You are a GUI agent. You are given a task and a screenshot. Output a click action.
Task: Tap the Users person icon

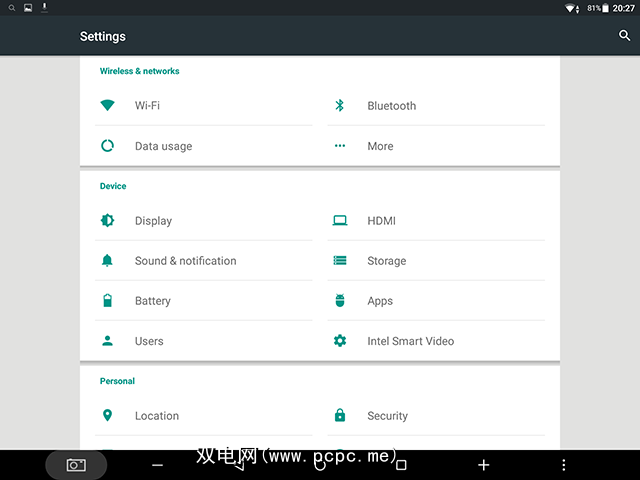tap(107, 341)
